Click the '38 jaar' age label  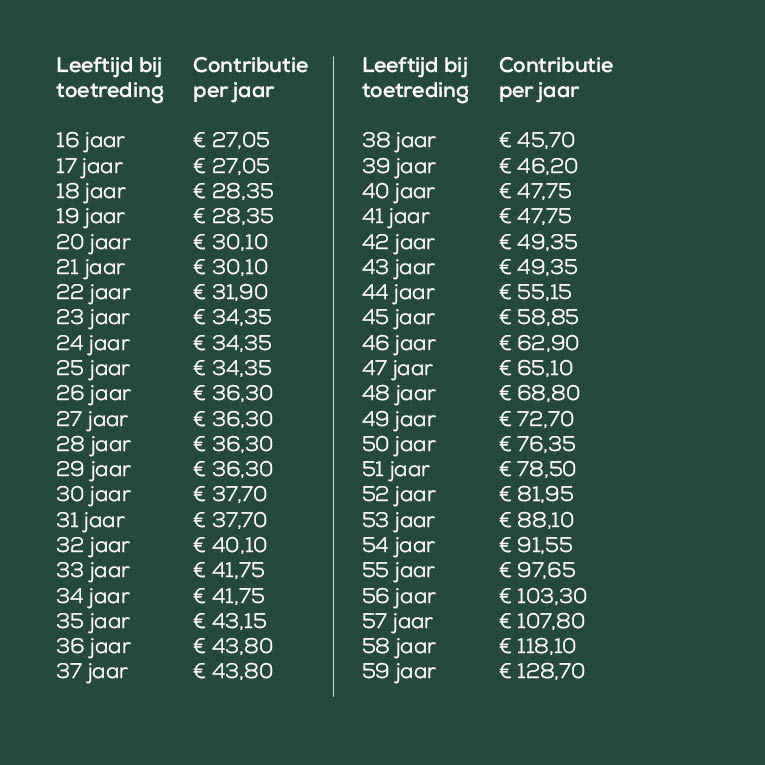click(399, 141)
